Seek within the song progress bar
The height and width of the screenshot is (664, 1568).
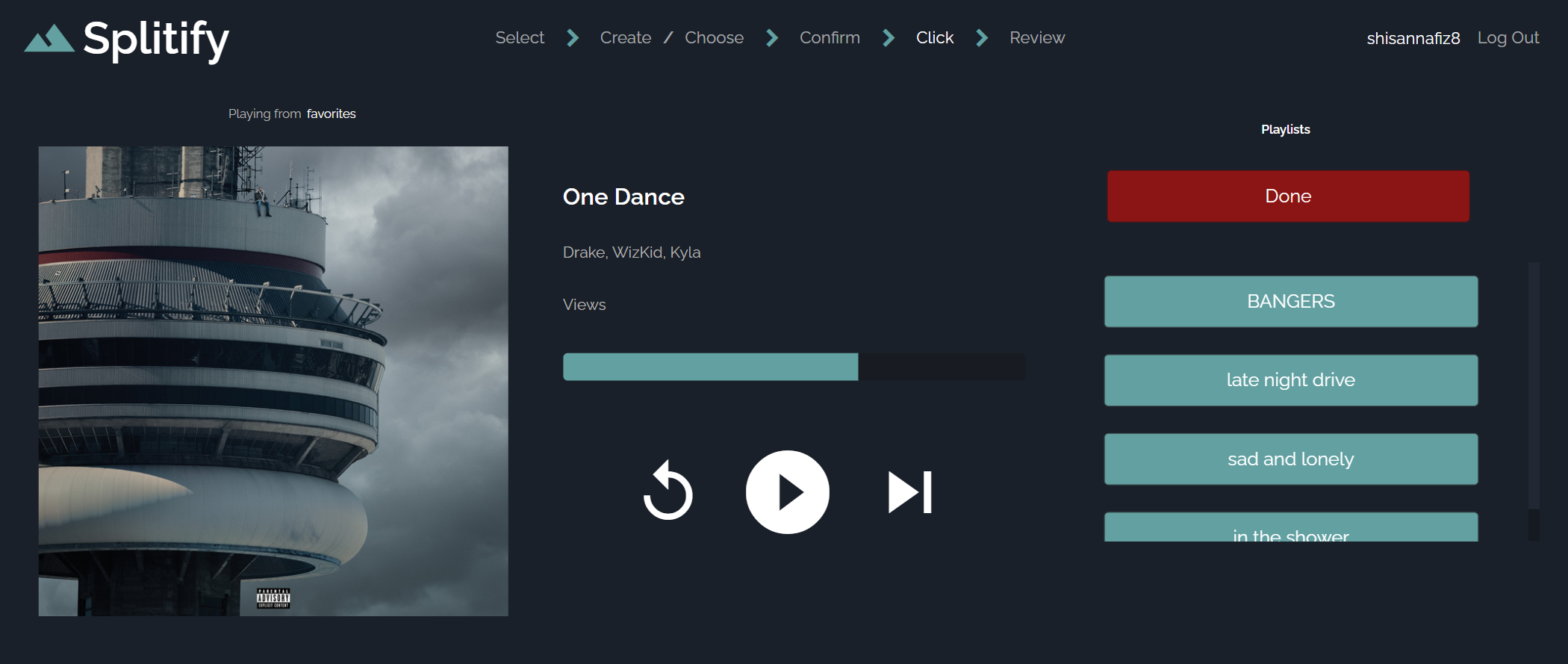click(794, 367)
